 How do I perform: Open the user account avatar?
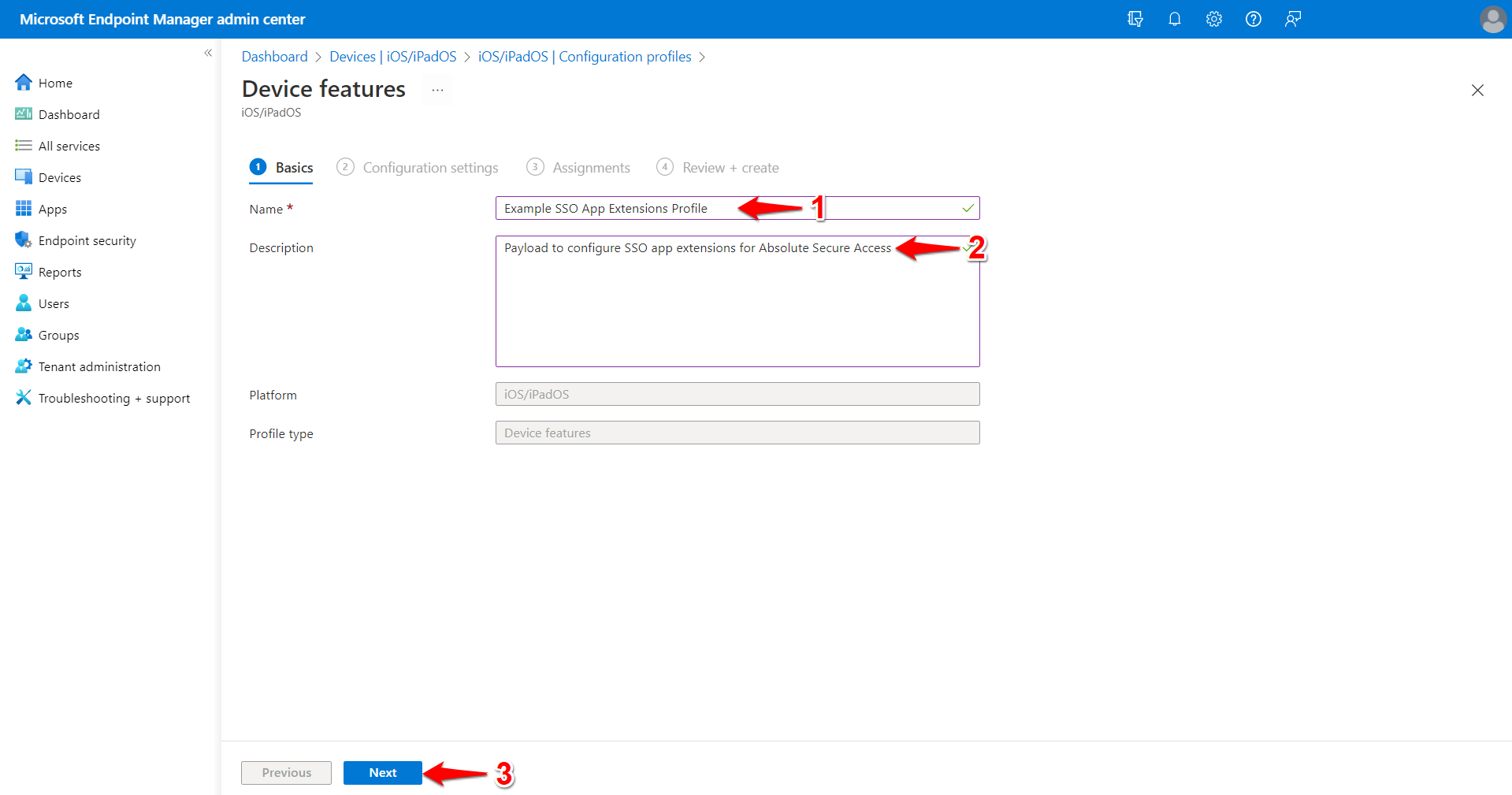(1492, 19)
